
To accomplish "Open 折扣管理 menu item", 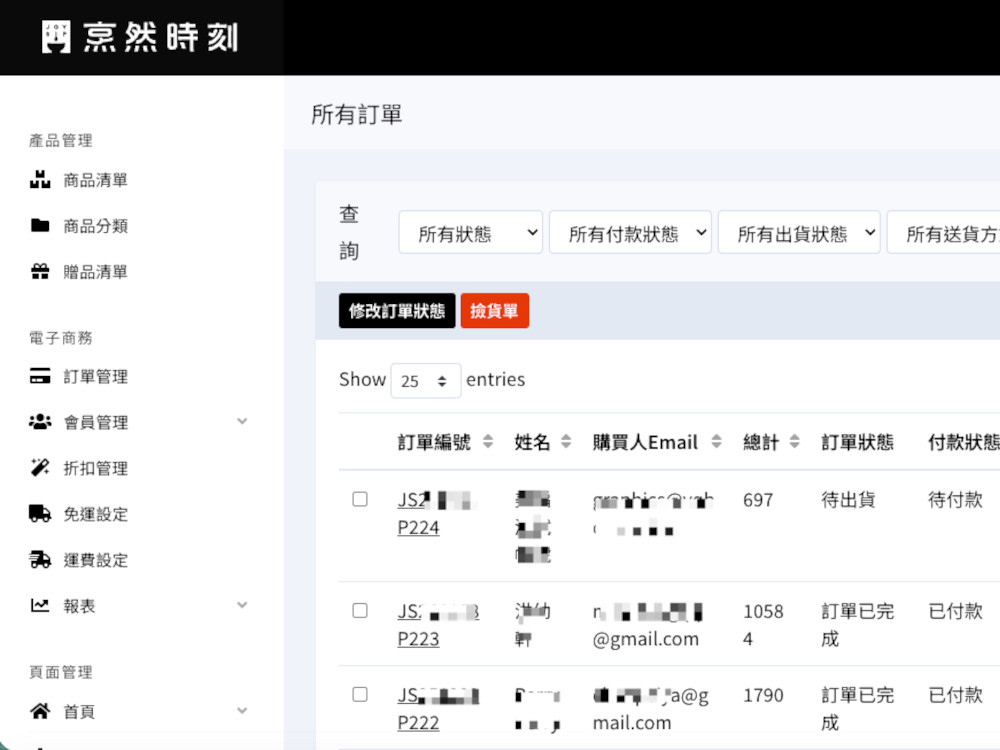I will [96, 469].
